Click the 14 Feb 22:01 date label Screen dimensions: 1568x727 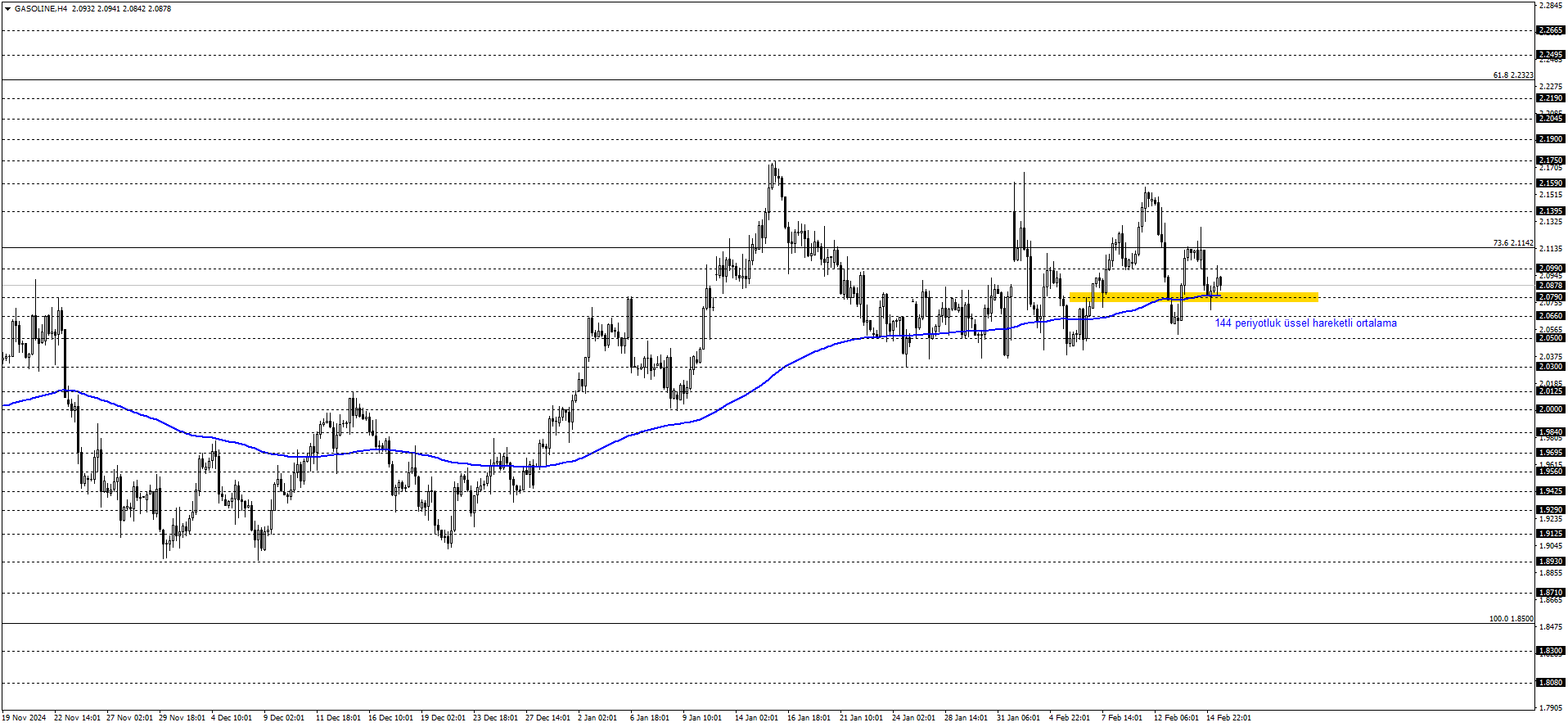(x=1228, y=718)
